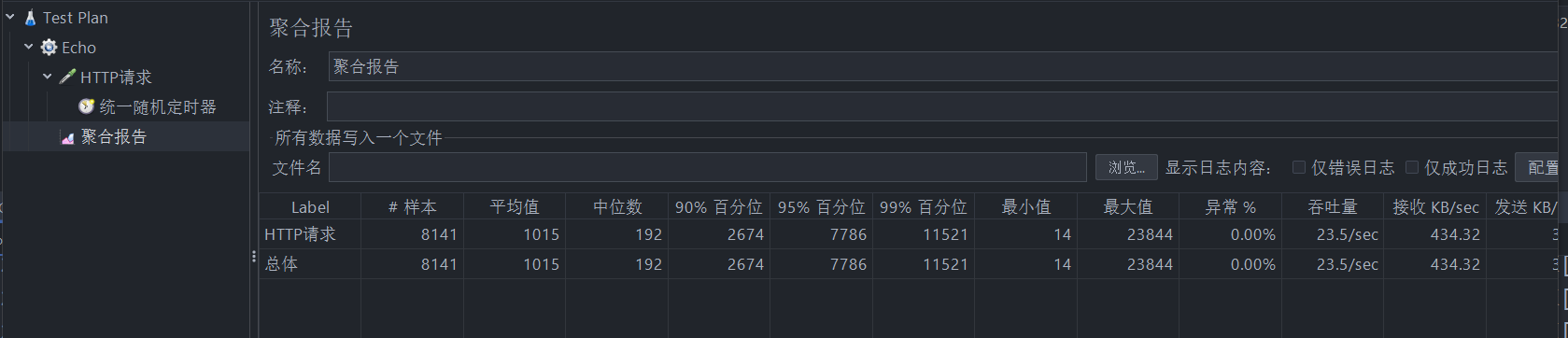Select 聚合报告 listener in the tree

[x=114, y=137]
